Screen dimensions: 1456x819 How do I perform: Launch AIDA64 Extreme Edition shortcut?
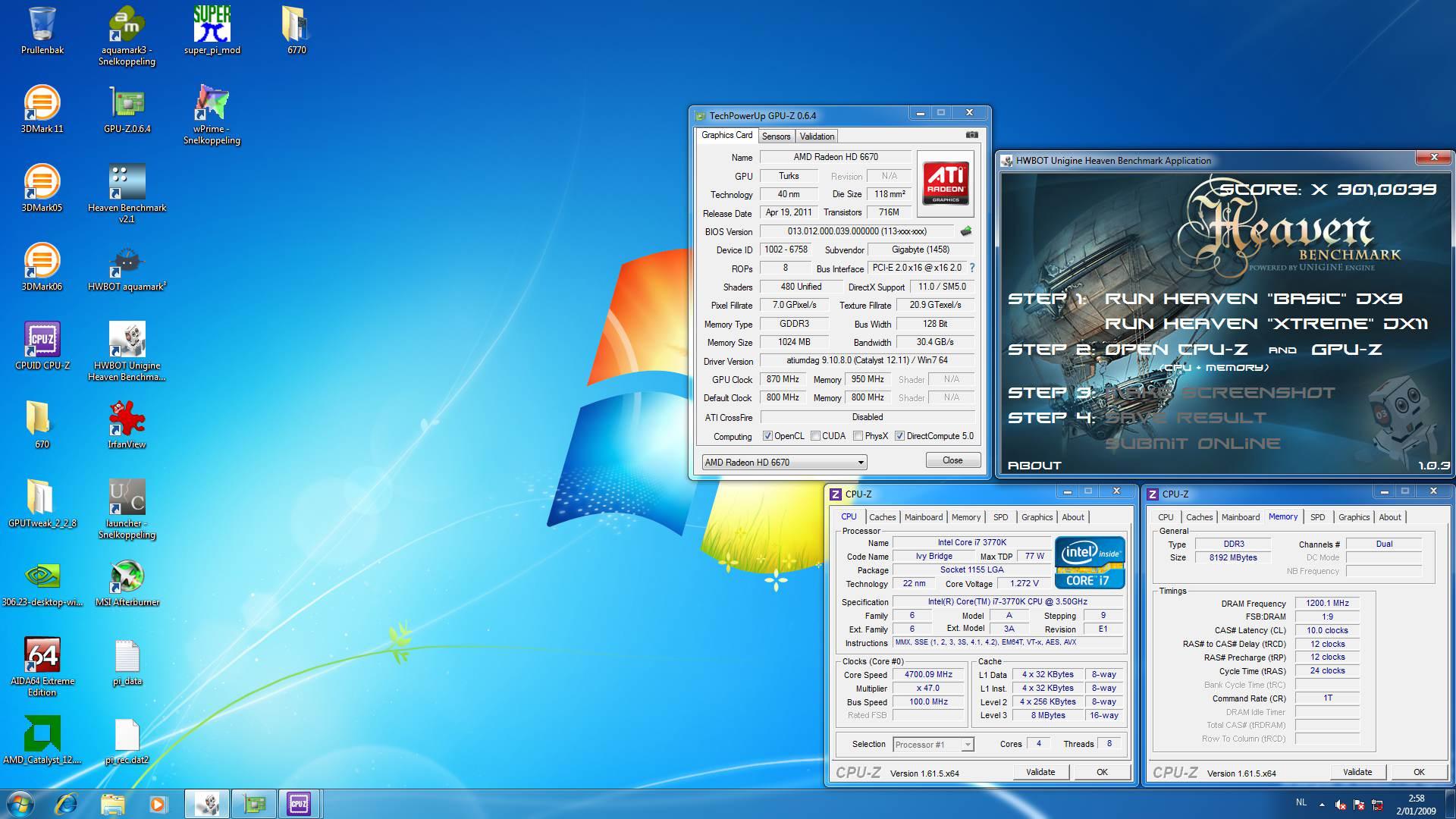click(x=42, y=667)
